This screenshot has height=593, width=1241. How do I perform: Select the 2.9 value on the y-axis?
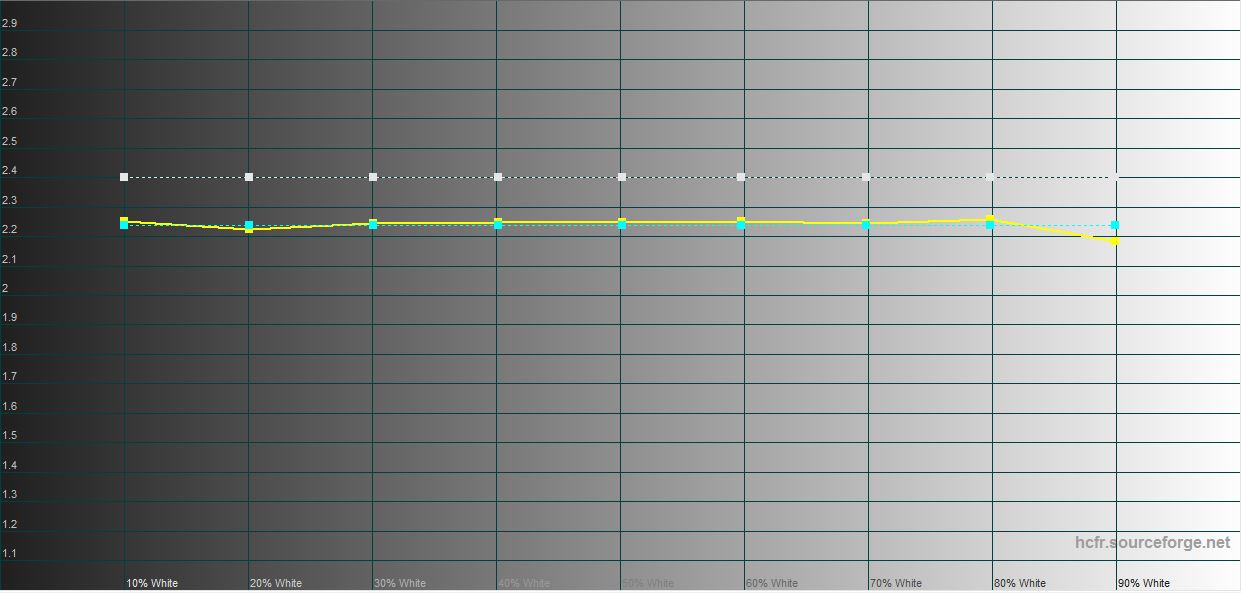point(10,23)
